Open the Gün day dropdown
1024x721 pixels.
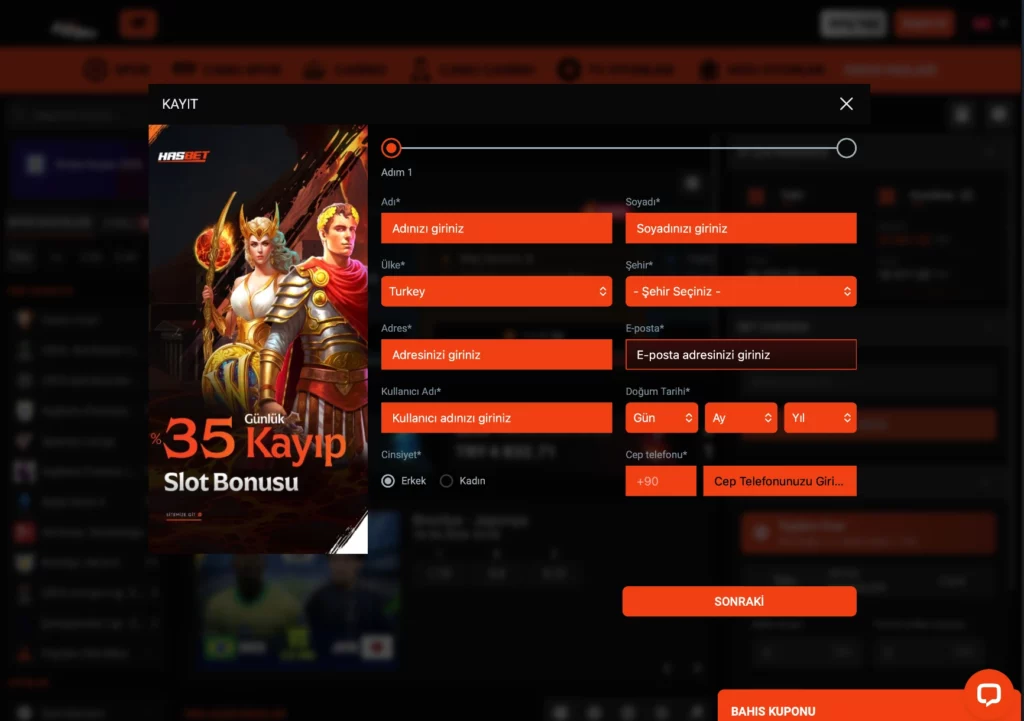tap(662, 418)
